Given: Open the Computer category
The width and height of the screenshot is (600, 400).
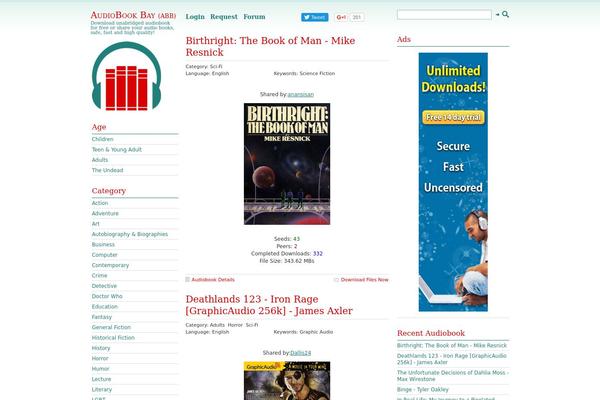Looking at the screenshot, I should pos(104,255).
